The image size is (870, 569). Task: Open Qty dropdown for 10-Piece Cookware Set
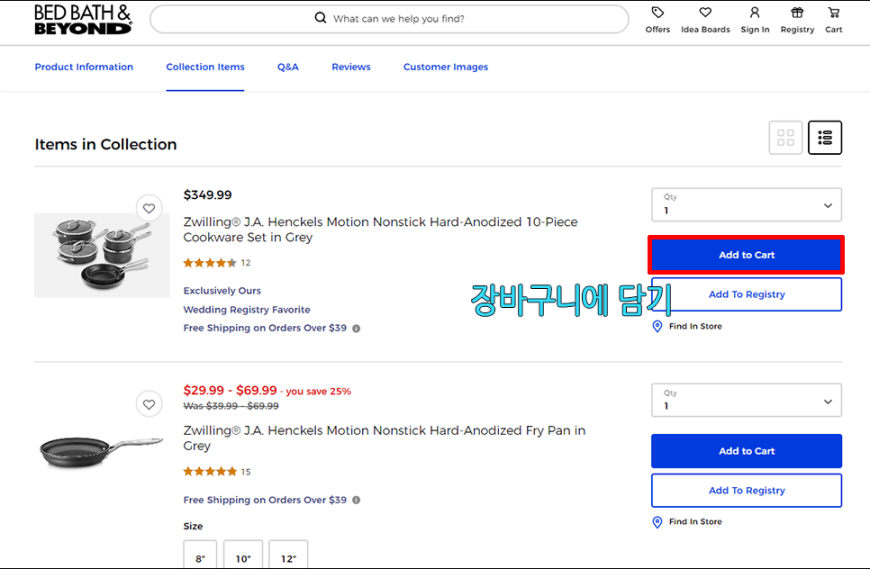746,205
